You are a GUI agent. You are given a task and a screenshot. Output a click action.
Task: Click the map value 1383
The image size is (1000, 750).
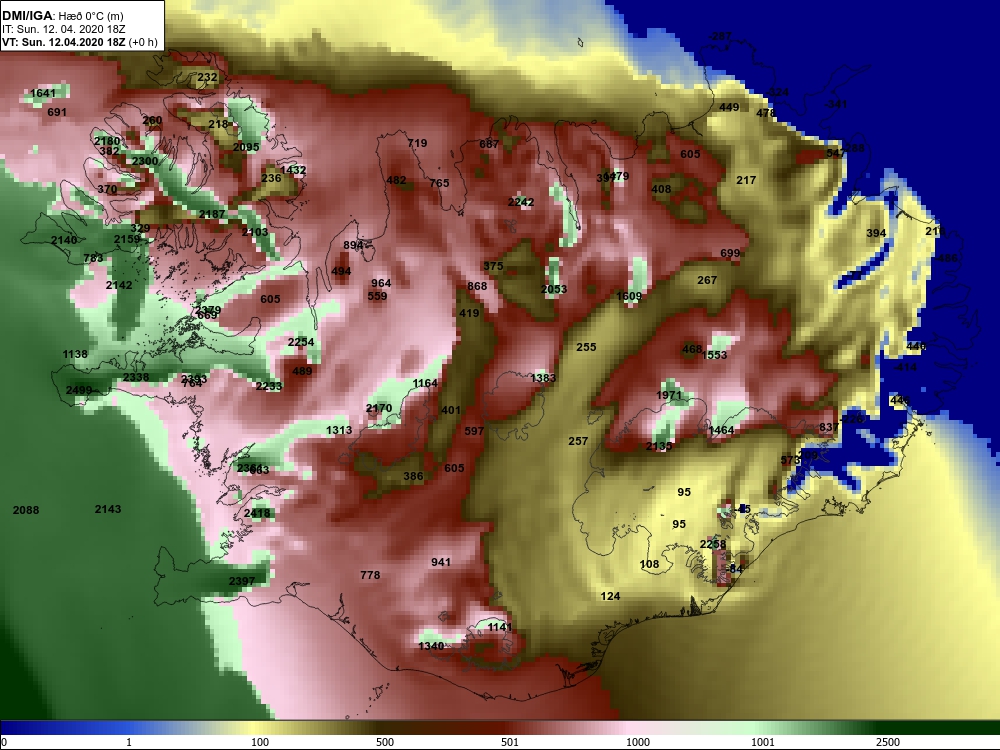coord(543,378)
